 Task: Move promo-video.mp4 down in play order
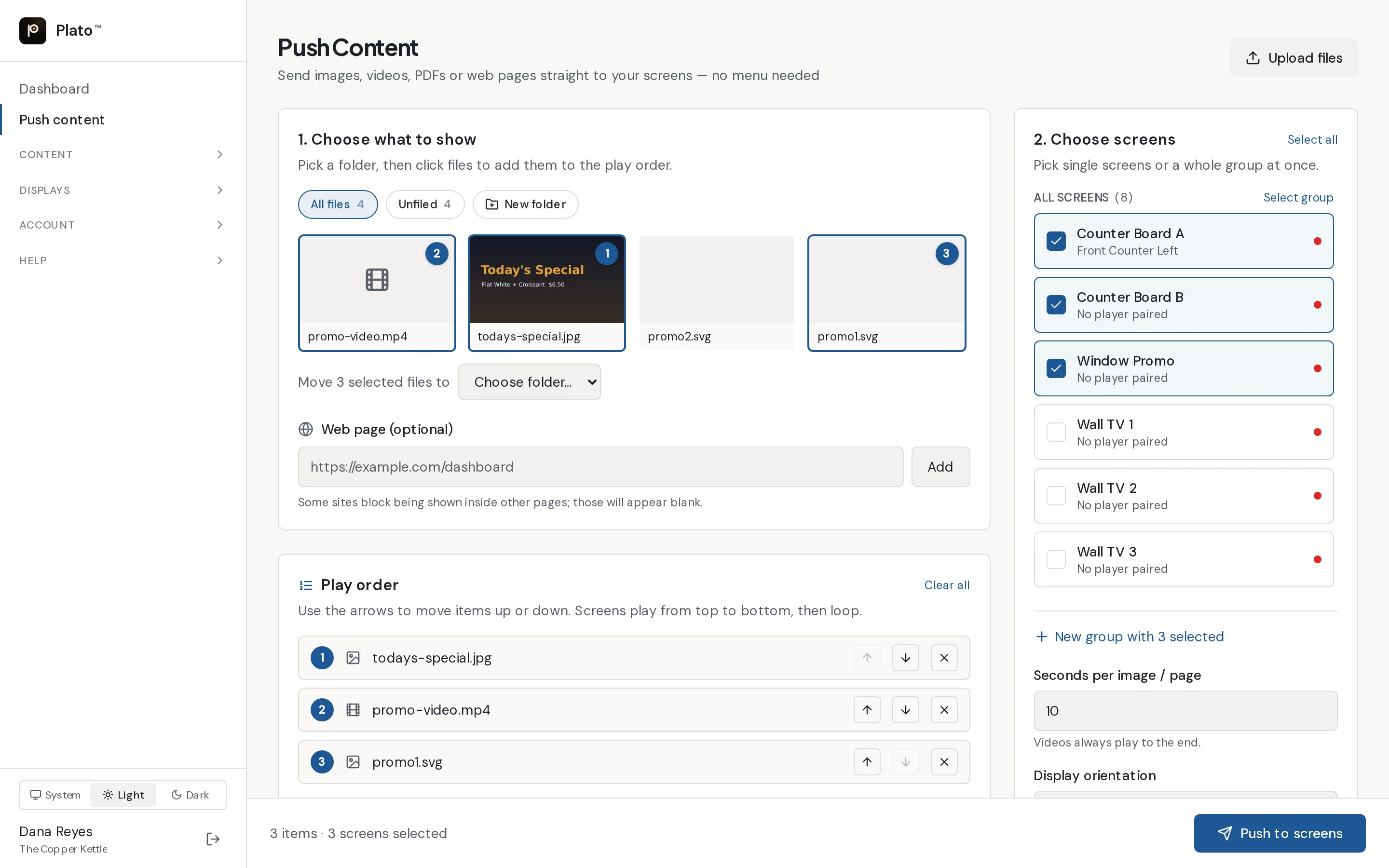pos(905,710)
